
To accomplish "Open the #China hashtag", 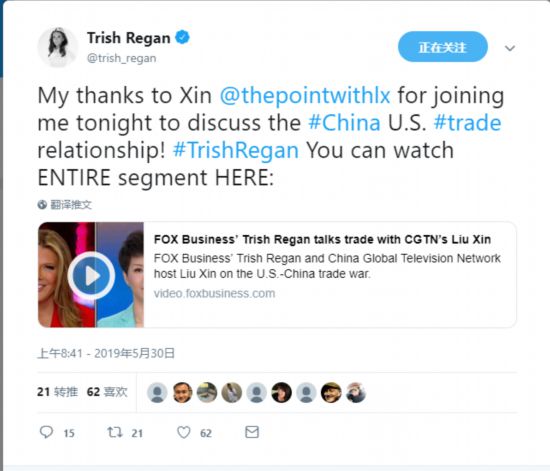I will [344, 123].
